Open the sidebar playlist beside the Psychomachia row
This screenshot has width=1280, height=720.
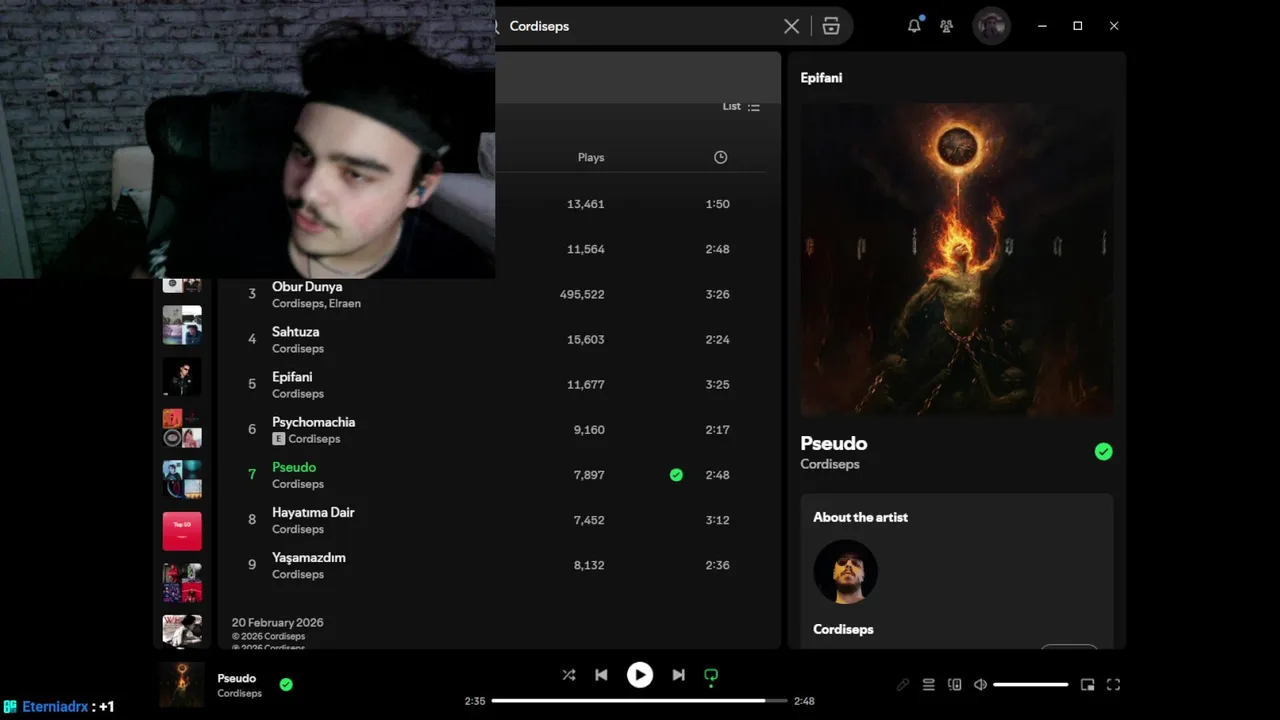click(x=182, y=428)
